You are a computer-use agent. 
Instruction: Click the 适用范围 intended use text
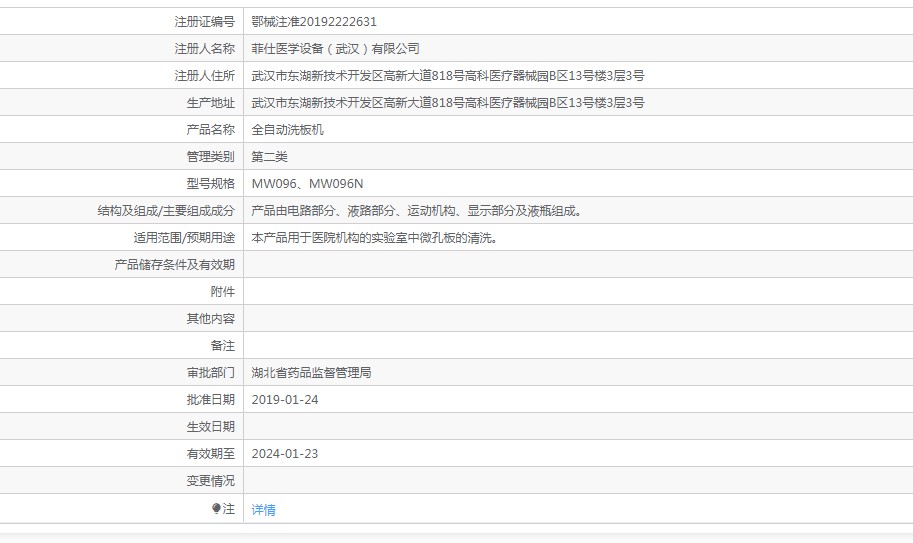[x=374, y=237]
